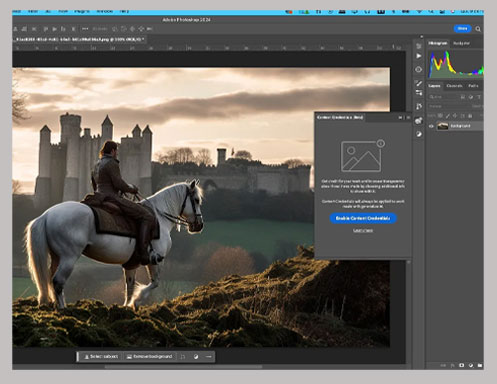
Task: Click Select subject in the task bar
Action: [101, 357]
